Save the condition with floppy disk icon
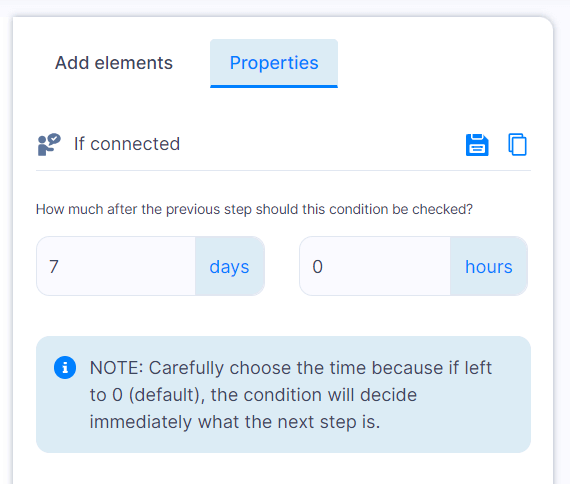 coord(477,145)
